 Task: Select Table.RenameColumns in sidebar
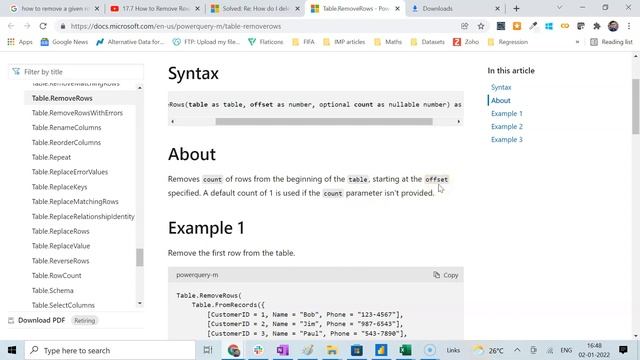coord(67,127)
